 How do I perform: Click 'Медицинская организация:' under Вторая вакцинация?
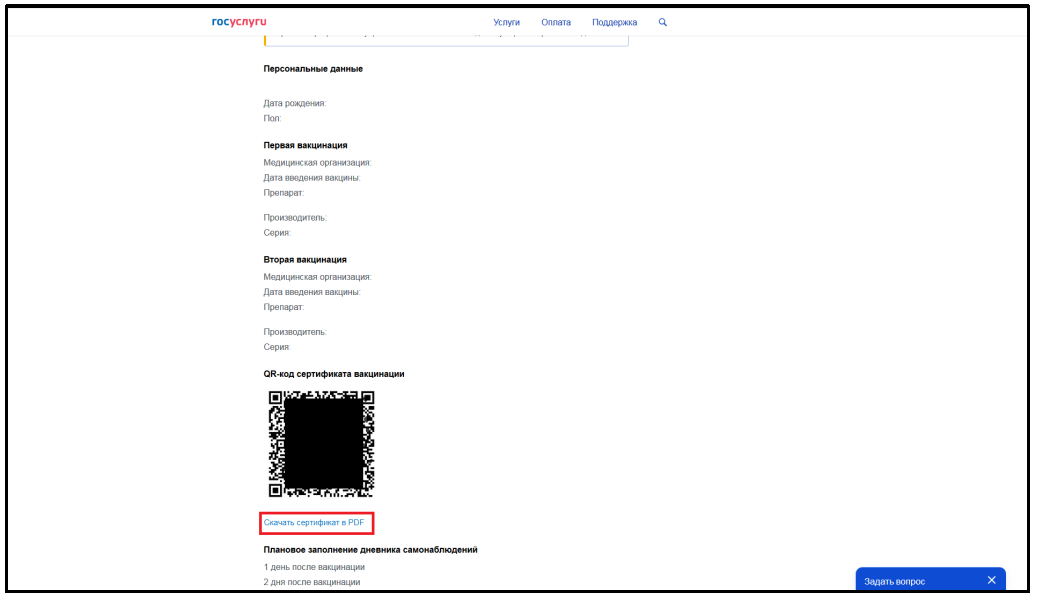pos(317,277)
